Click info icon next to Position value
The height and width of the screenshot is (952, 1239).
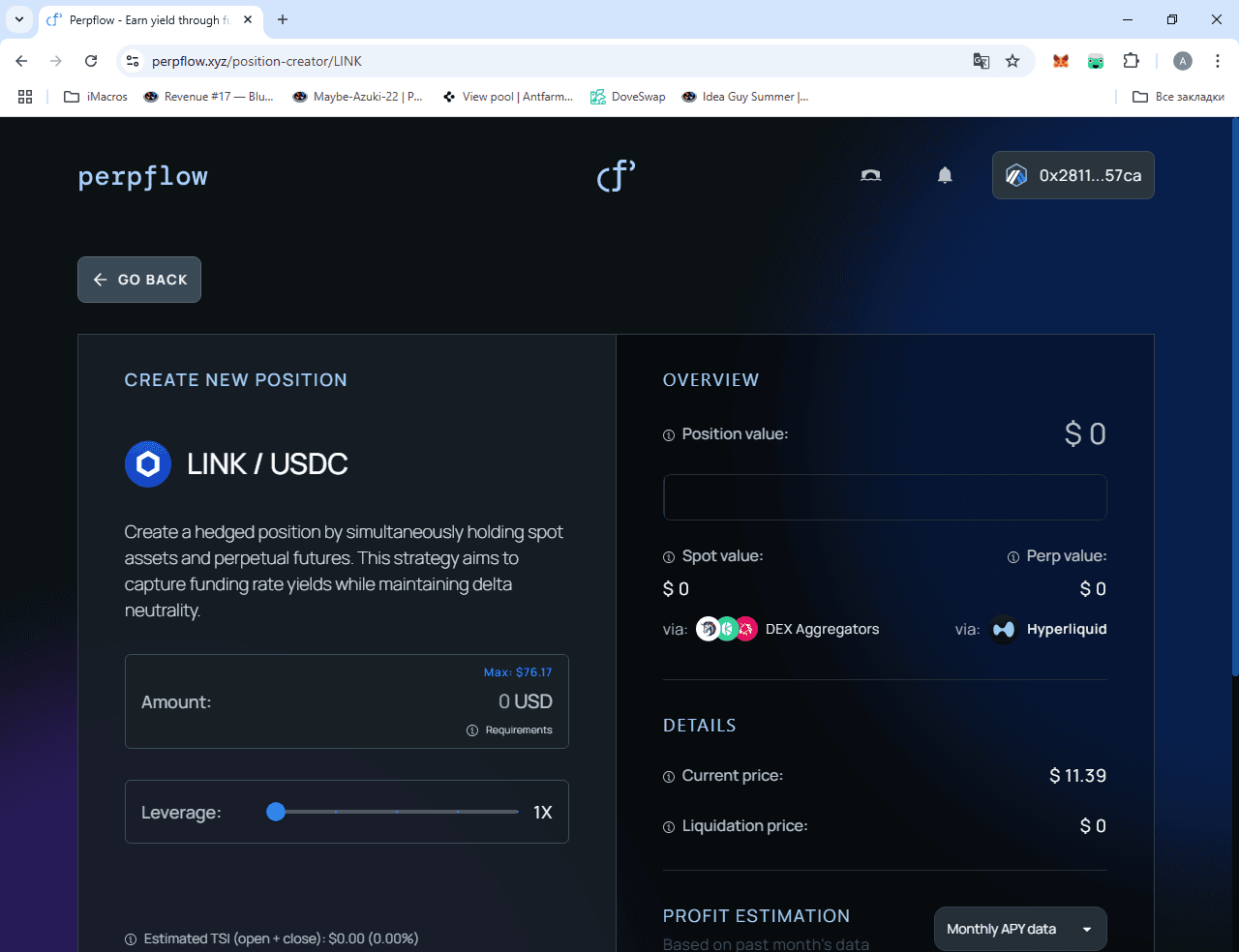(x=669, y=435)
